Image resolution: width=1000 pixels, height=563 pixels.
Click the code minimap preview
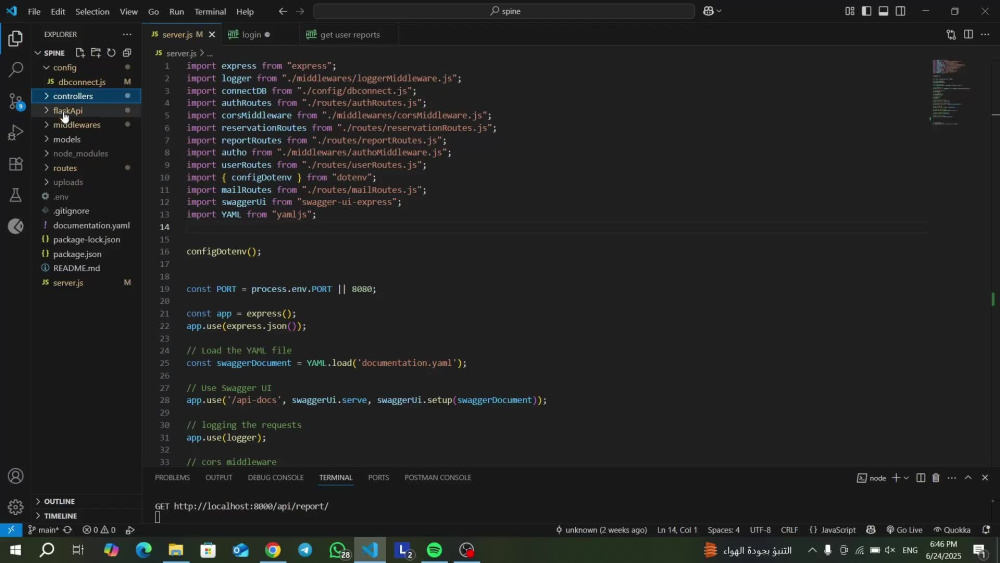click(x=952, y=92)
